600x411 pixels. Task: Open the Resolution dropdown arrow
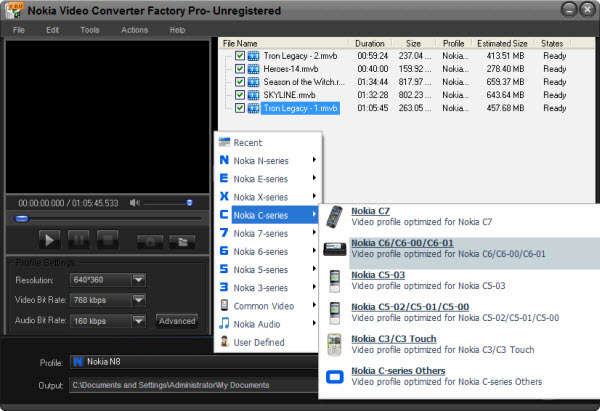(139, 280)
